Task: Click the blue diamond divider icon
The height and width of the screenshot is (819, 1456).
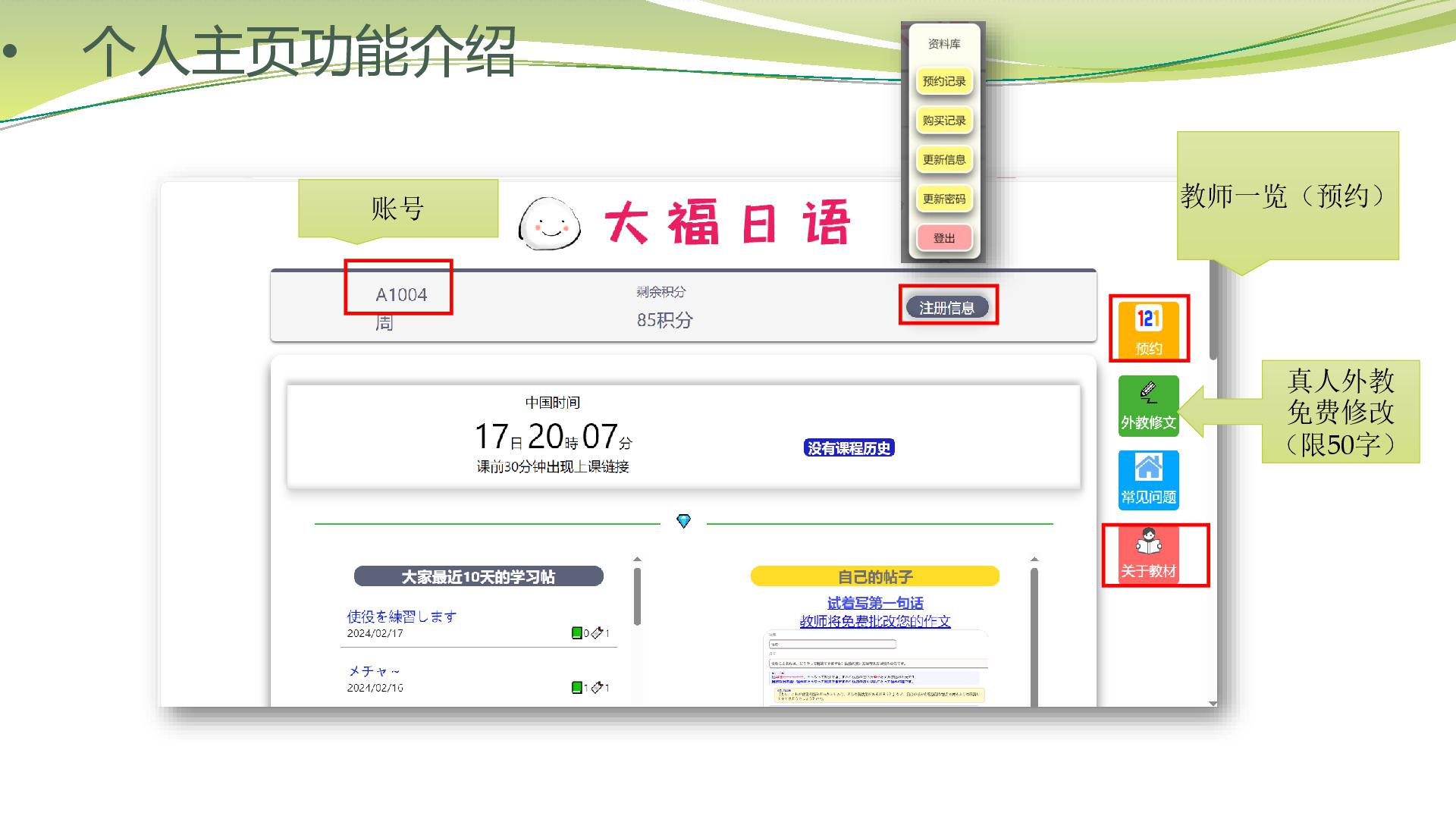Action: tap(683, 521)
